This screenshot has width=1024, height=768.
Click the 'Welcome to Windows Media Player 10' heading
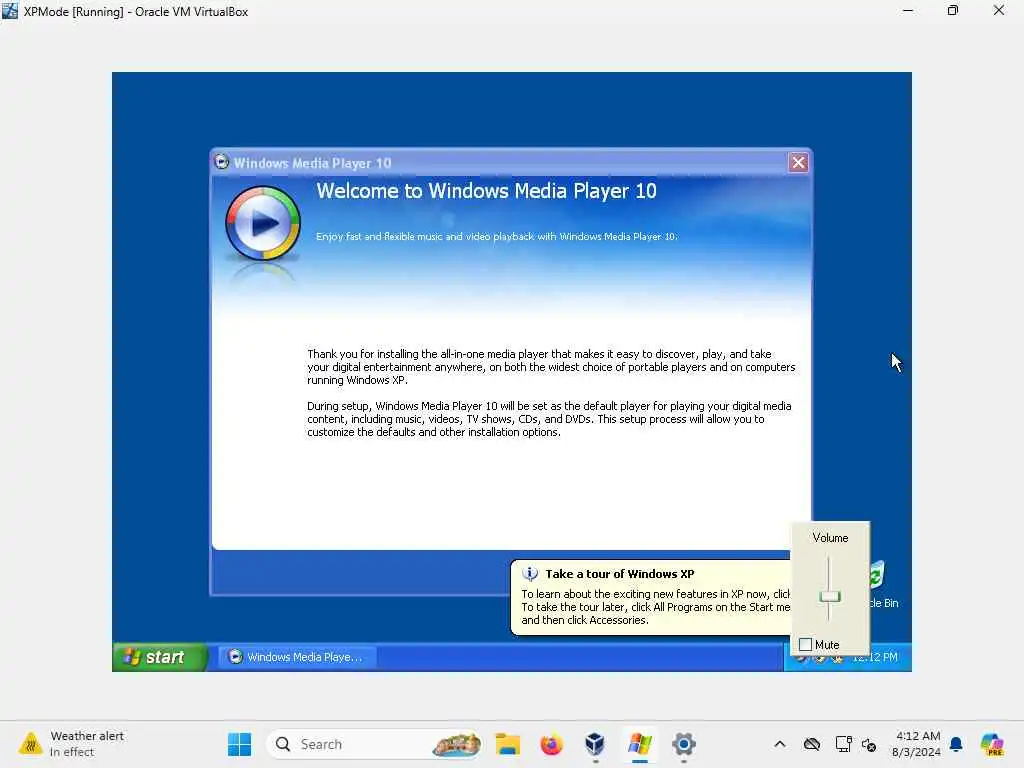click(x=487, y=191)
